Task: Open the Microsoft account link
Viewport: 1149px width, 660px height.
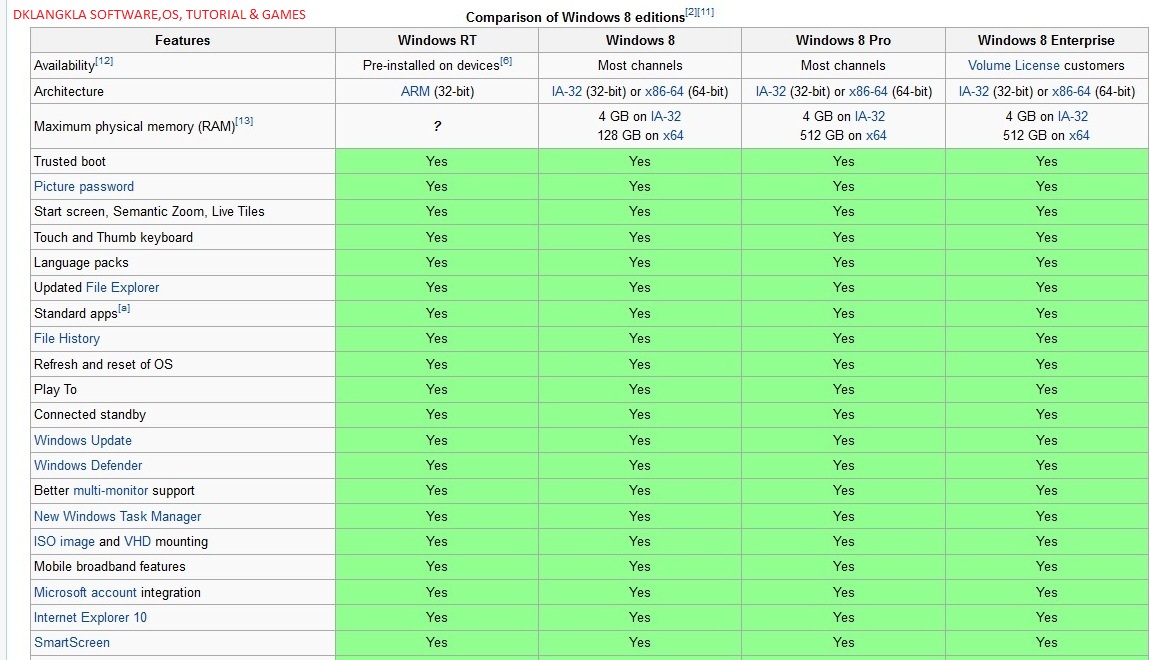Action: point(85,593)
